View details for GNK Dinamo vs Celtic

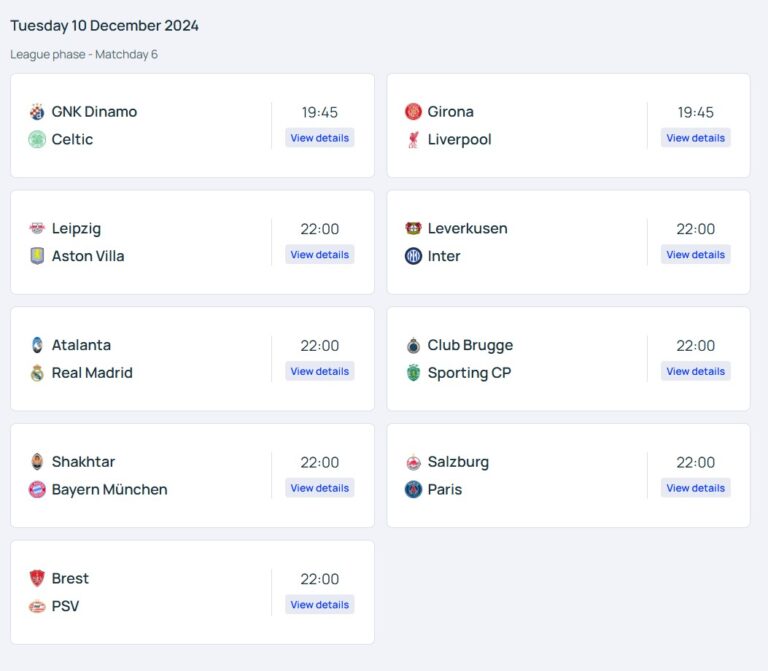(319, 138)
